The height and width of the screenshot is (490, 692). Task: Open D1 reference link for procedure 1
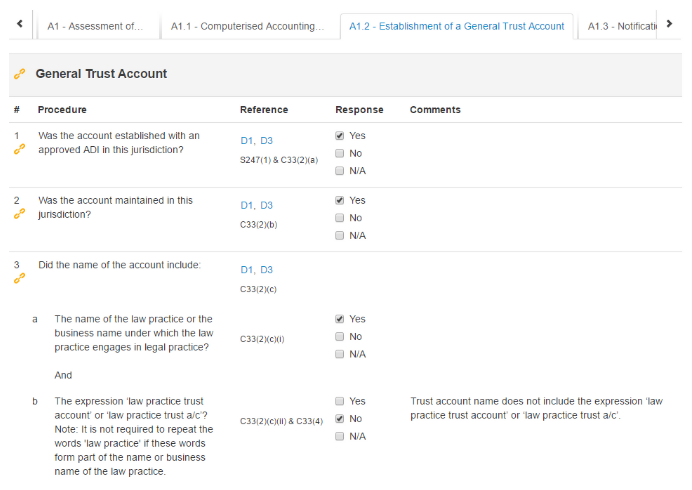(247, 141)
